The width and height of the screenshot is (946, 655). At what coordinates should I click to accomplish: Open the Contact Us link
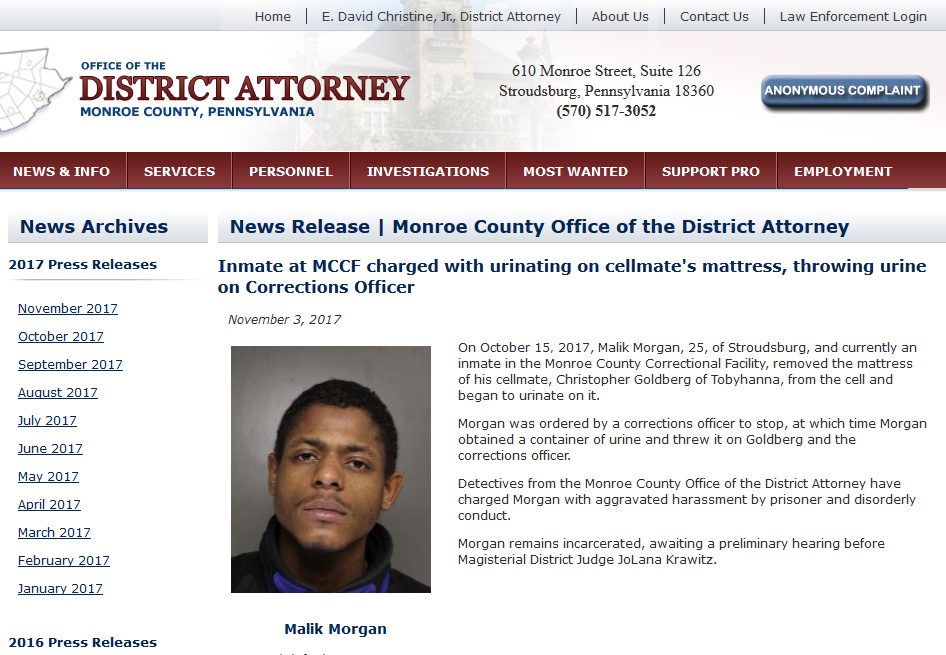[x=714, y=16]
